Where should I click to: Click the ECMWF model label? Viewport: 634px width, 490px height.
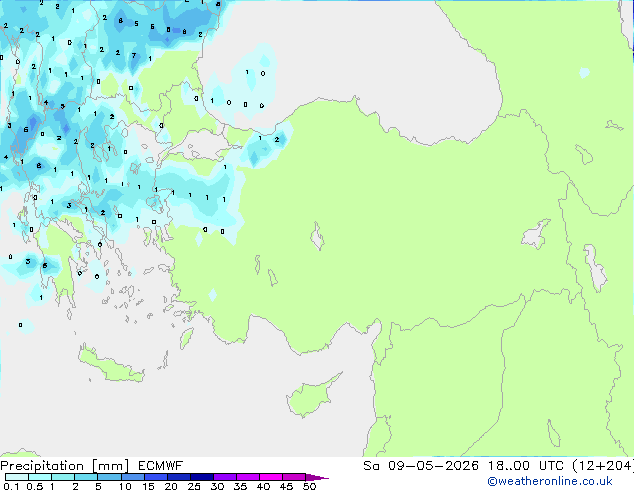point(161,466)
